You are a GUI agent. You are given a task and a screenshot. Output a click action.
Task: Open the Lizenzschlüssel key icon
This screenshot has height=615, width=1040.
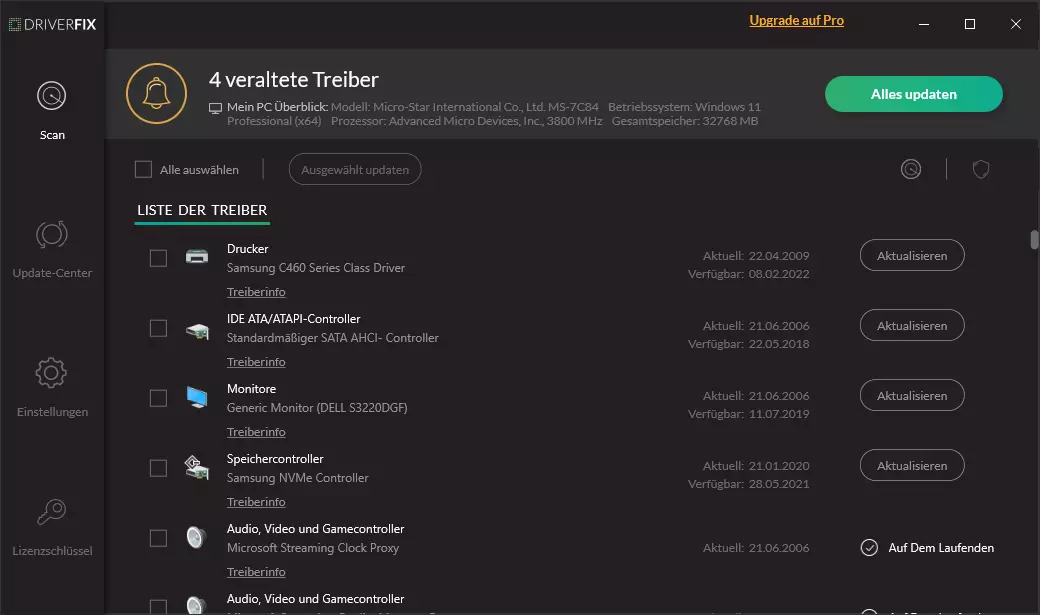click(51, 512)
